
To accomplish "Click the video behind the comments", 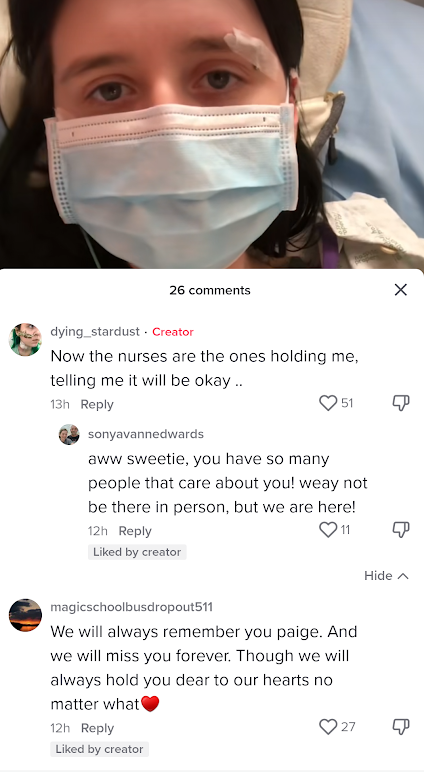I will 212,134.
